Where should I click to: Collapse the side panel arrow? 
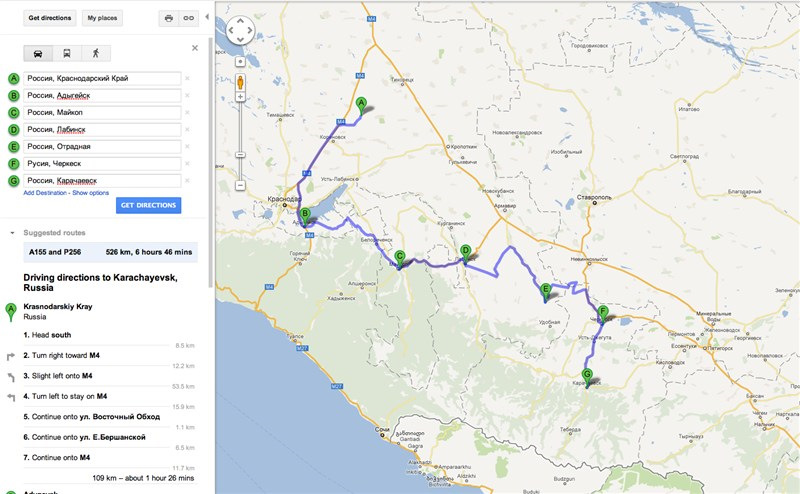(207, 17)
